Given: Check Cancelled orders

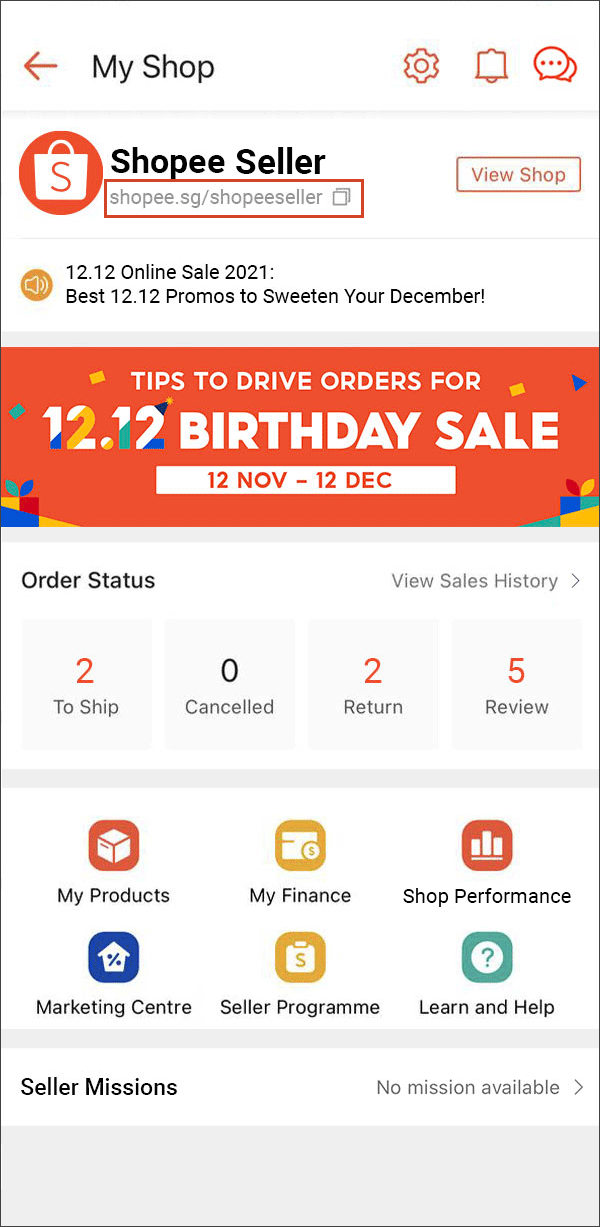Looking at the screenshot, I should (x=229, y=684).
